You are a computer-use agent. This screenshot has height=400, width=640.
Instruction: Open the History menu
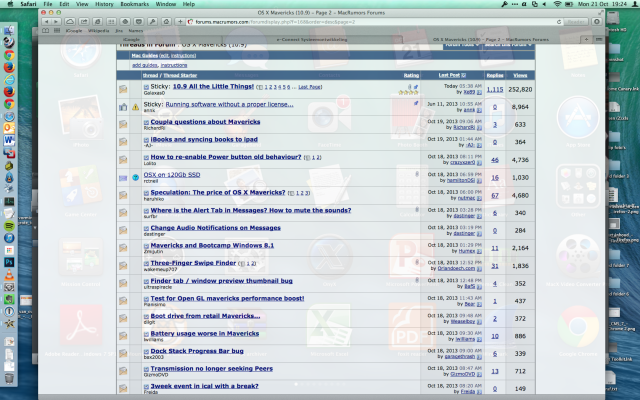(x=104, y=4)
